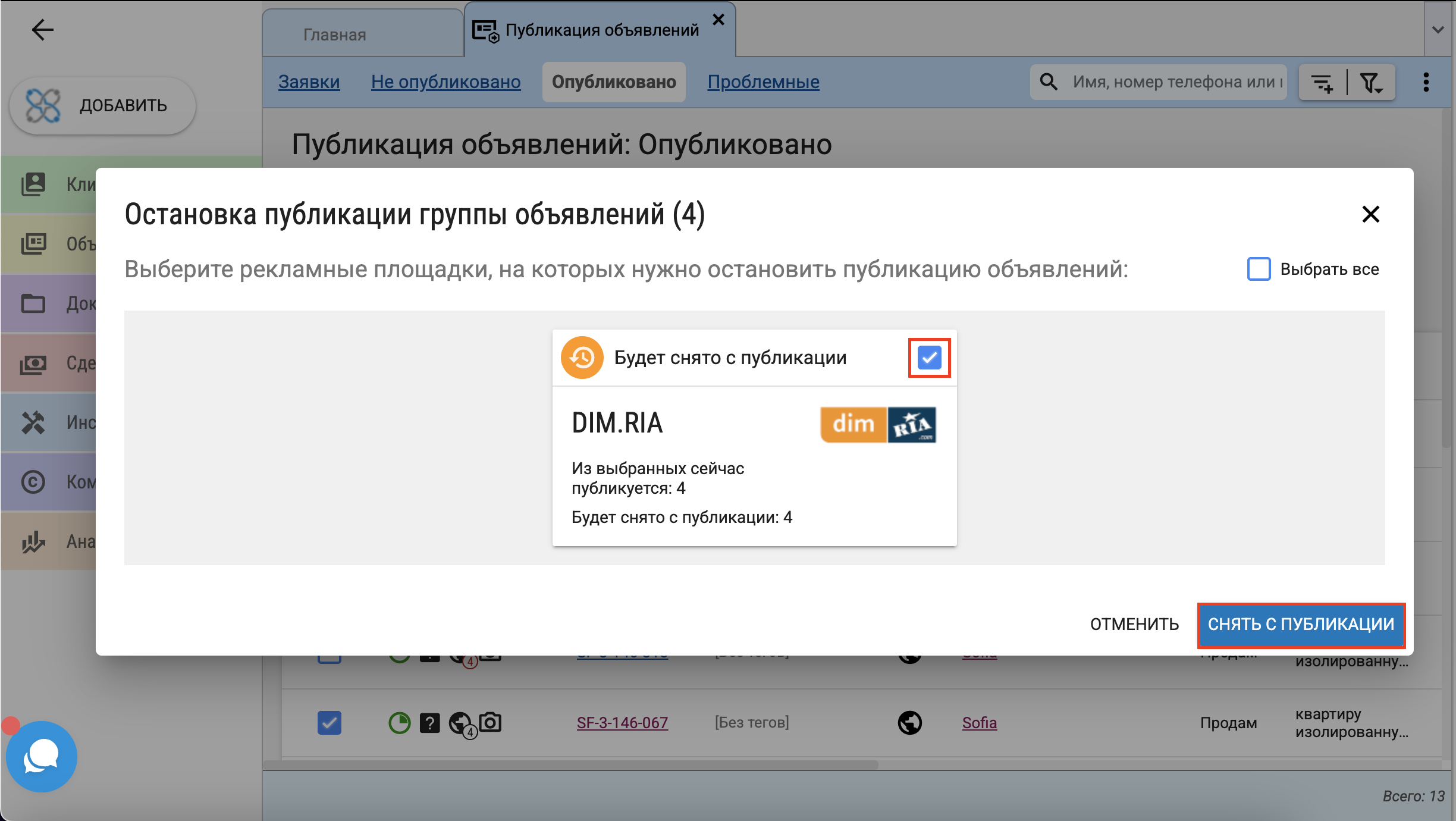
Task: Open the Не опубликовано section
Action: 446,82
